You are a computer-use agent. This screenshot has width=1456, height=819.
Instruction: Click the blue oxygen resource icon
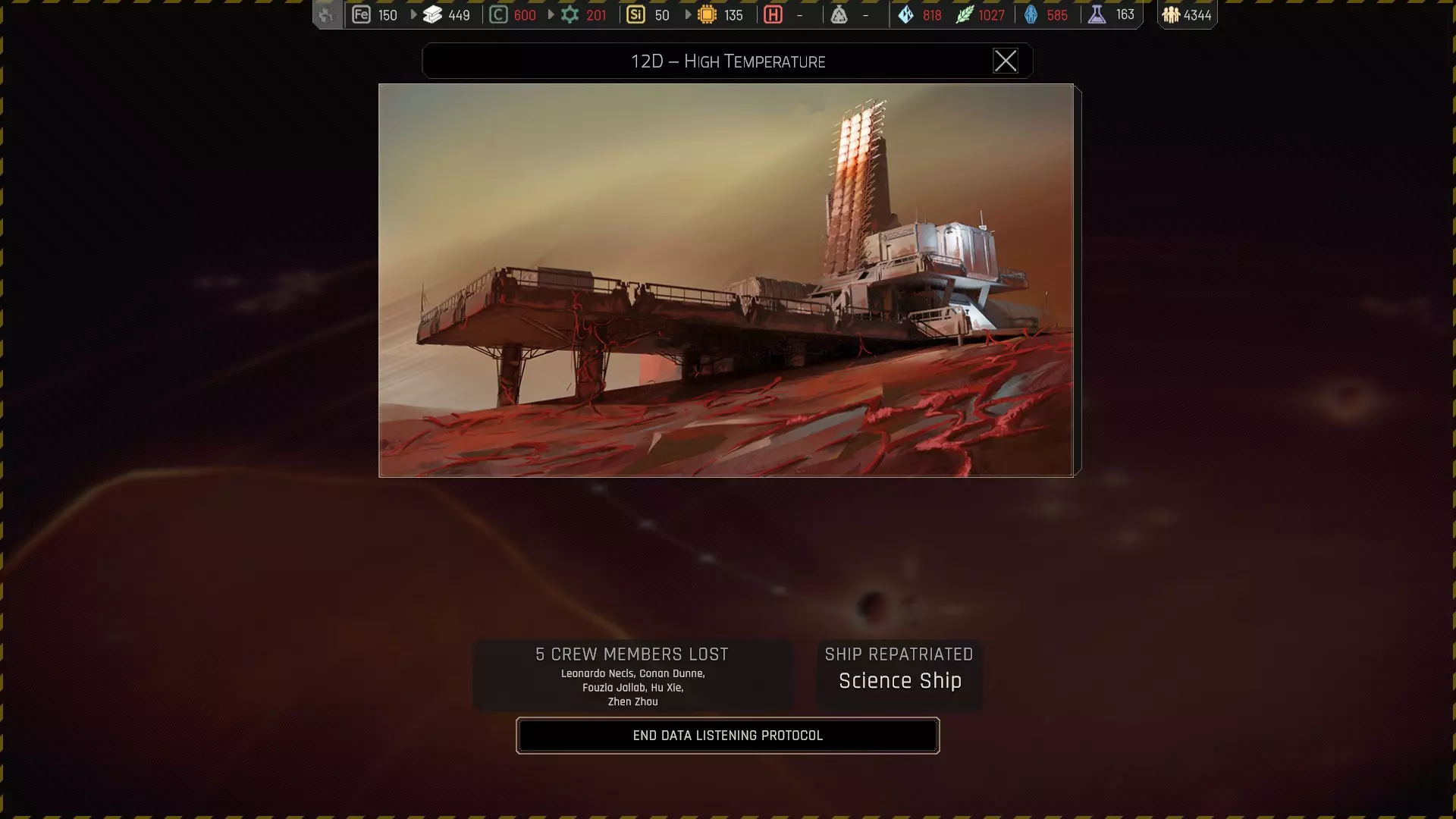coord(1031,14)
